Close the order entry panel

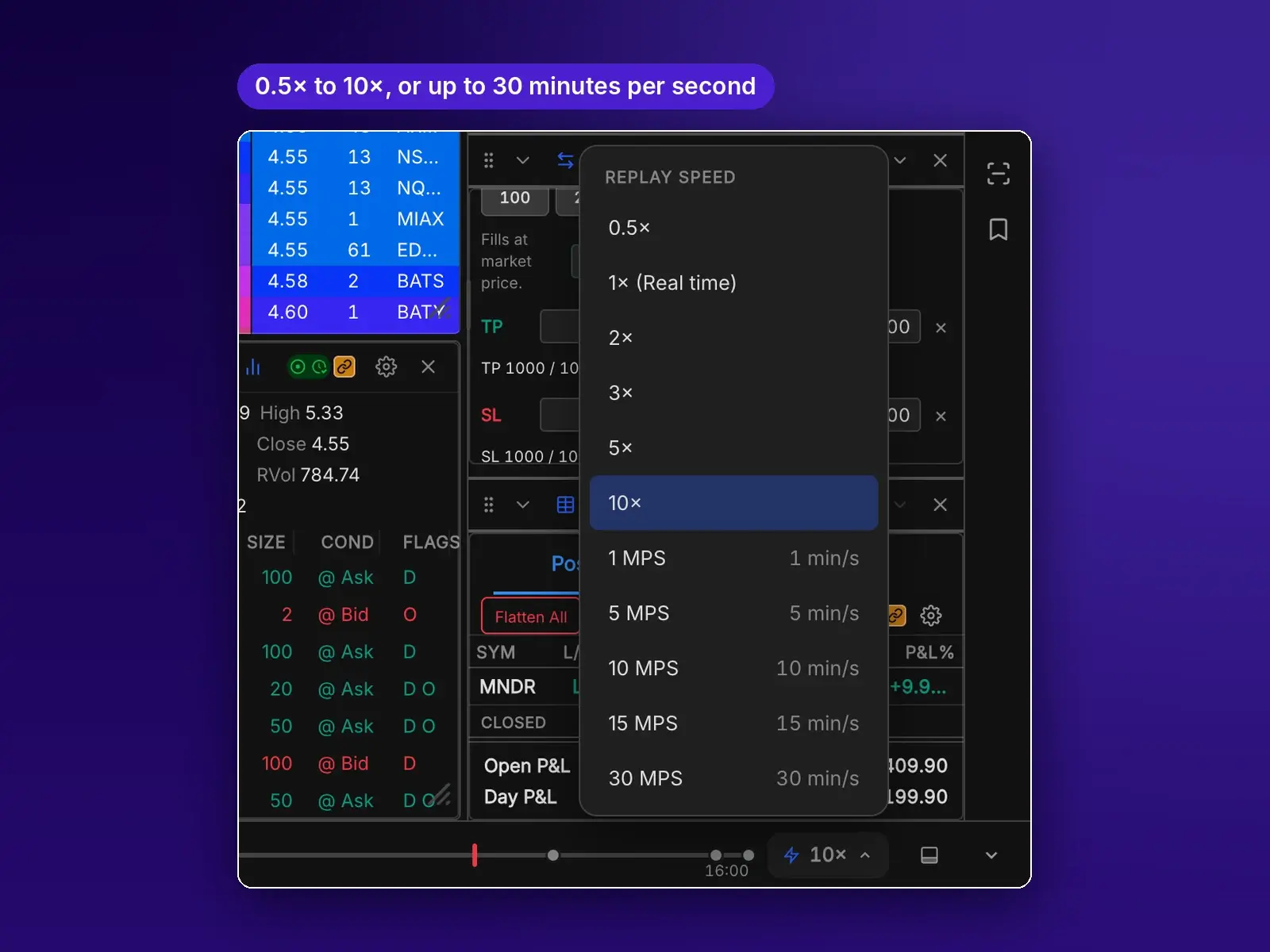click(x=940, y=160)
